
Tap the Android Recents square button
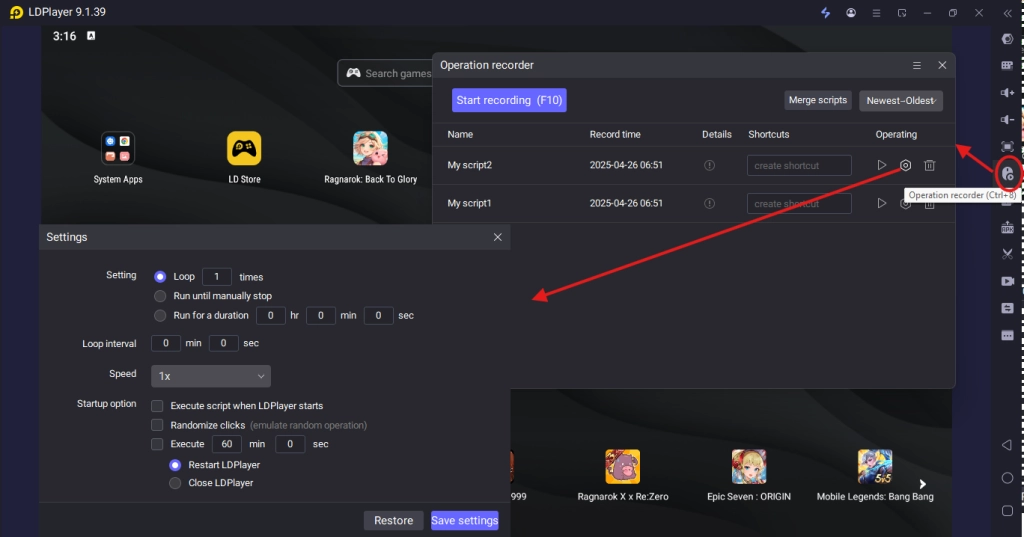(x=1008, y=510)
